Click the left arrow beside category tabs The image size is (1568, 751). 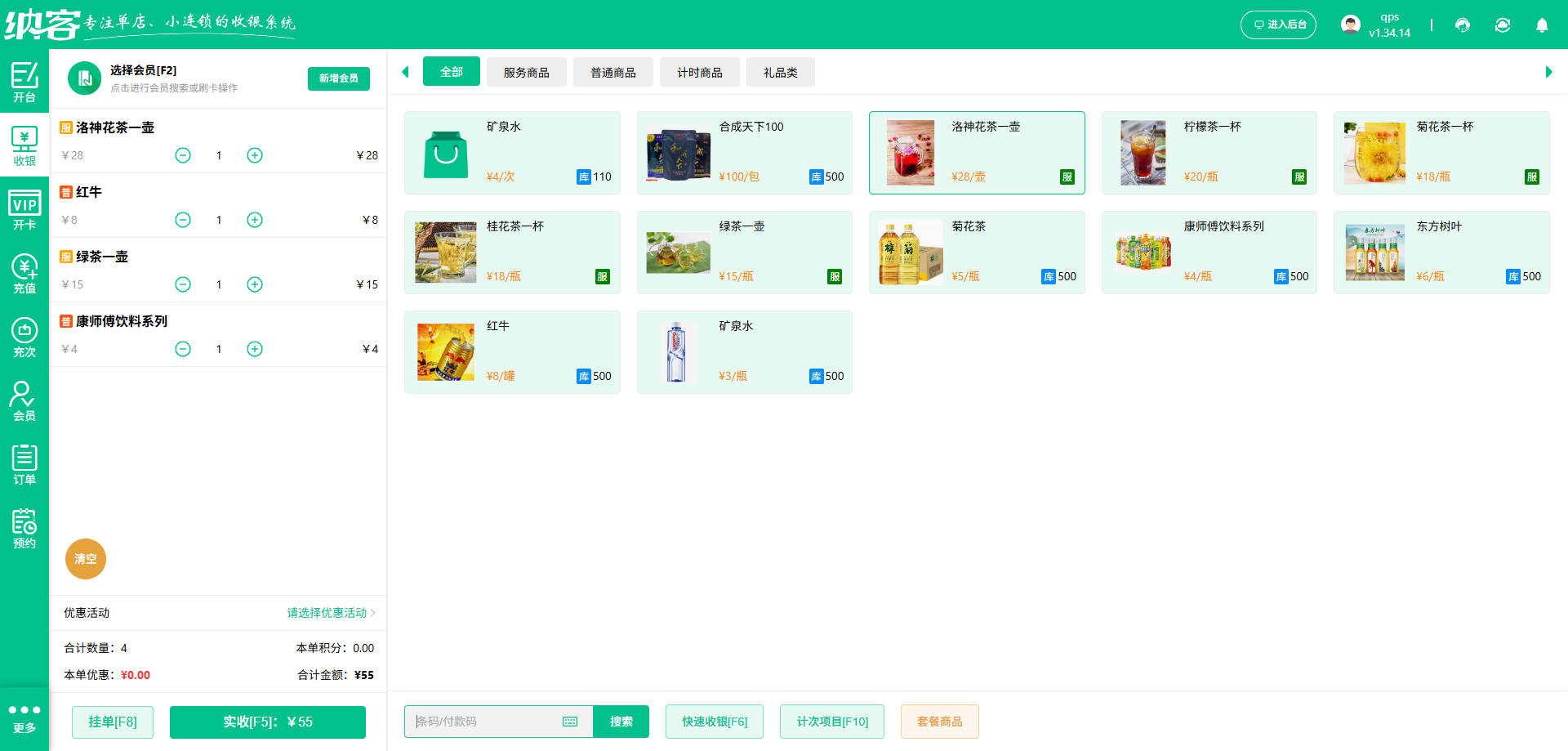(405, 71)
